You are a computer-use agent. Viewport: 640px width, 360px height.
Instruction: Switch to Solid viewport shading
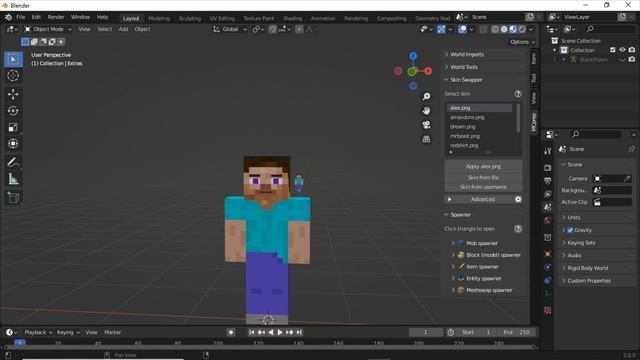(x=504, y=29)
